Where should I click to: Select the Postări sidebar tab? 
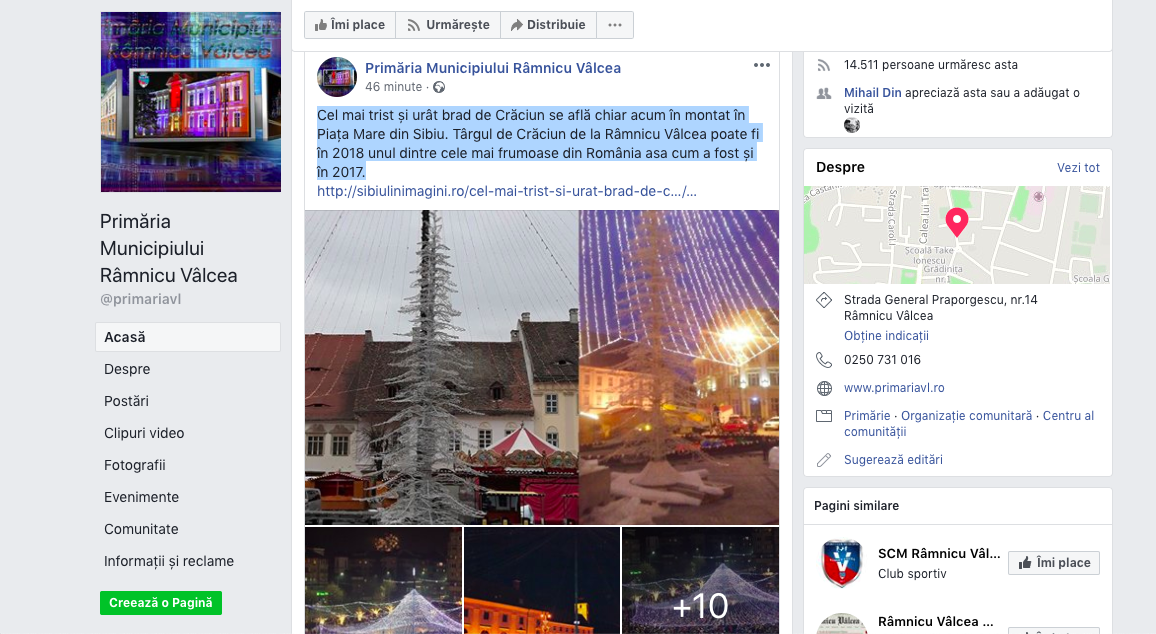point(126,401)
